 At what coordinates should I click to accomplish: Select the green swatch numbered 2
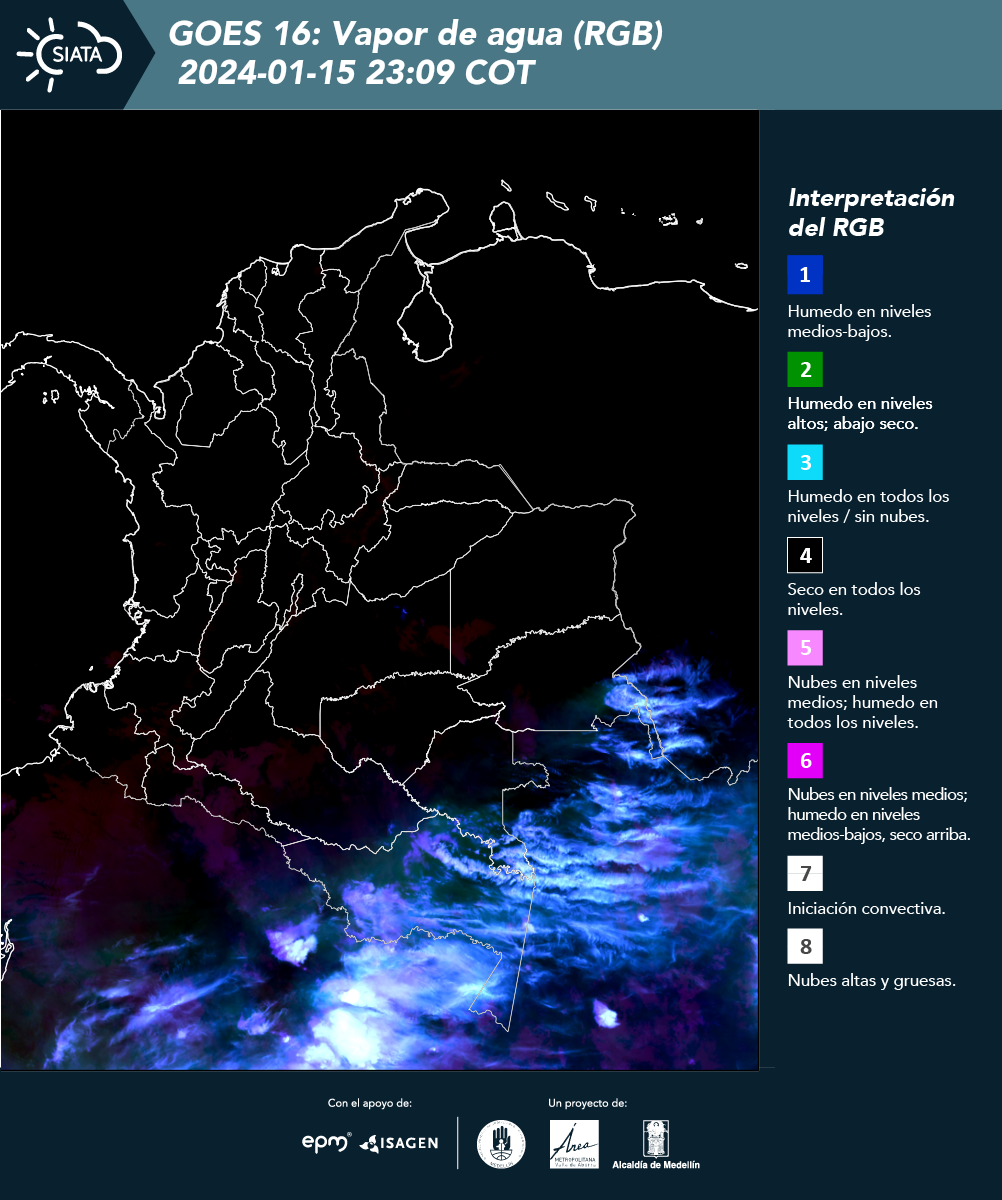(x=805, y=369)
